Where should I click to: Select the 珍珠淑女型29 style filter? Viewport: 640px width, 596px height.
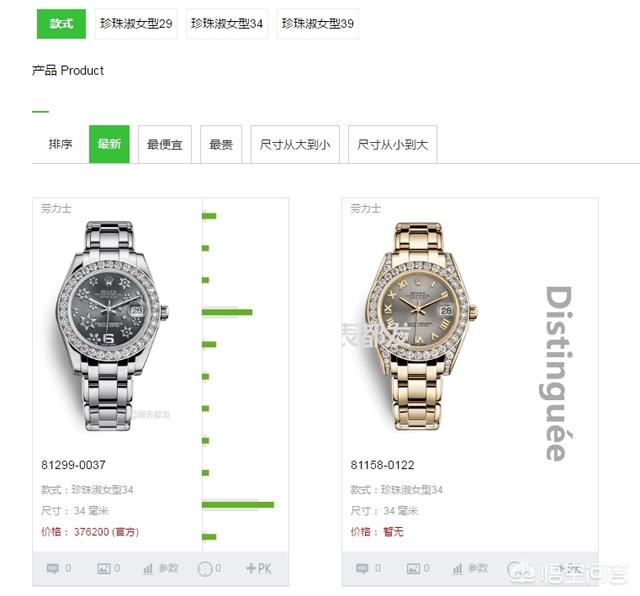coord(136,24)
